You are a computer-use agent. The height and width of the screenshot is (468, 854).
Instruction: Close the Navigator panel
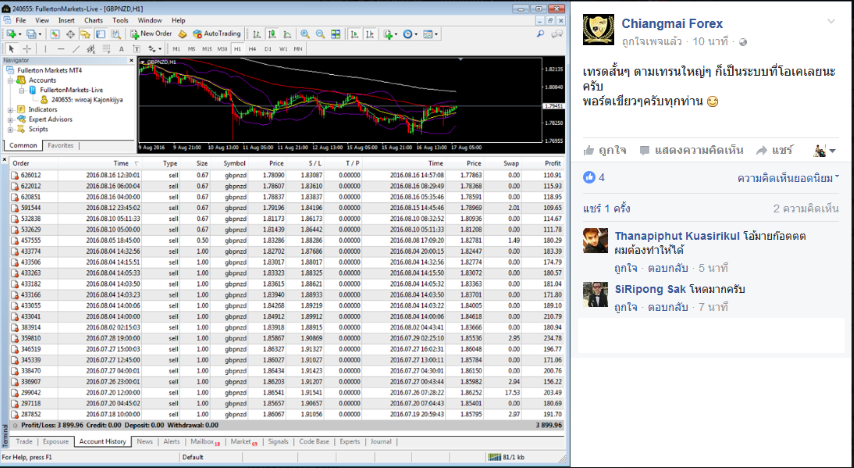point(131,60)
